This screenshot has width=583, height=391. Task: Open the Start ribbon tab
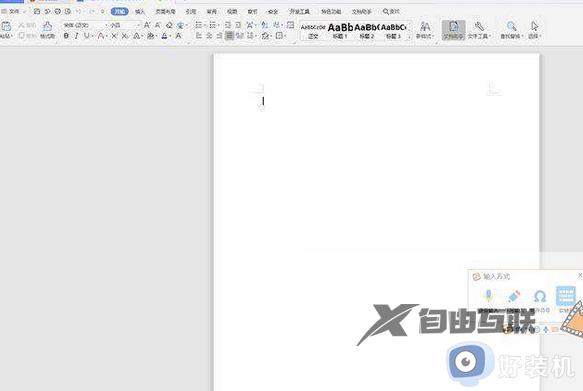[119, 12]
